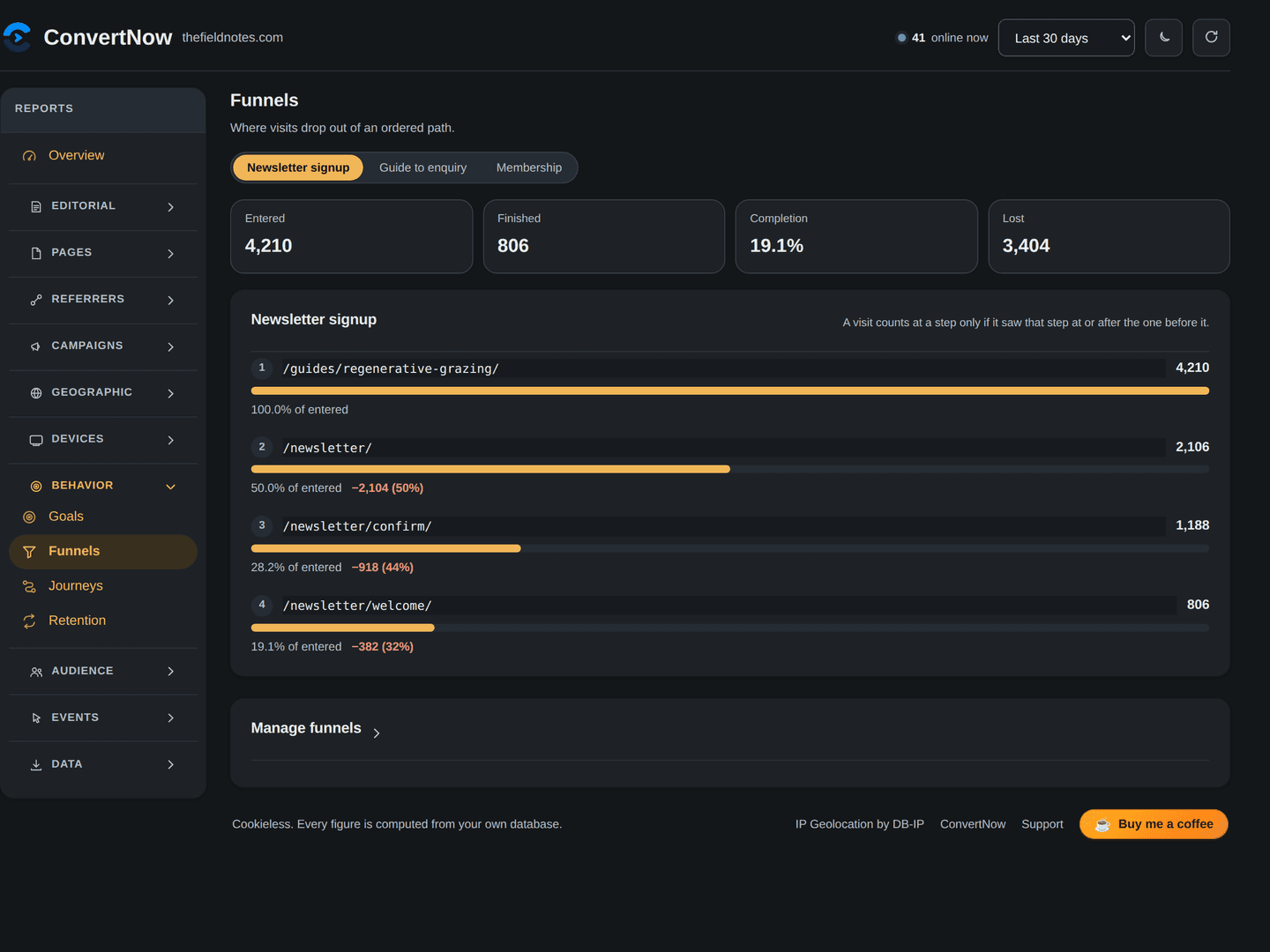Click the Audience people icon
The image size is (1270, 952).
tap(36, 672)
